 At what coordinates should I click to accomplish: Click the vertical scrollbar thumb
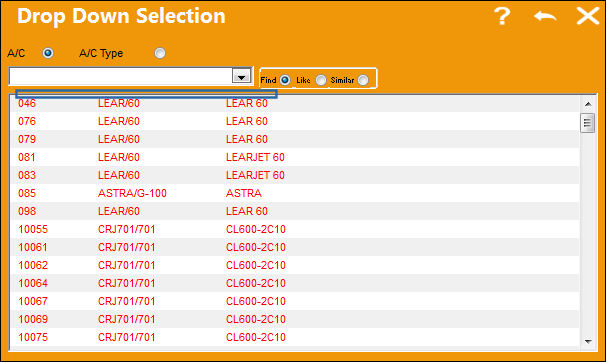[587, 123]
